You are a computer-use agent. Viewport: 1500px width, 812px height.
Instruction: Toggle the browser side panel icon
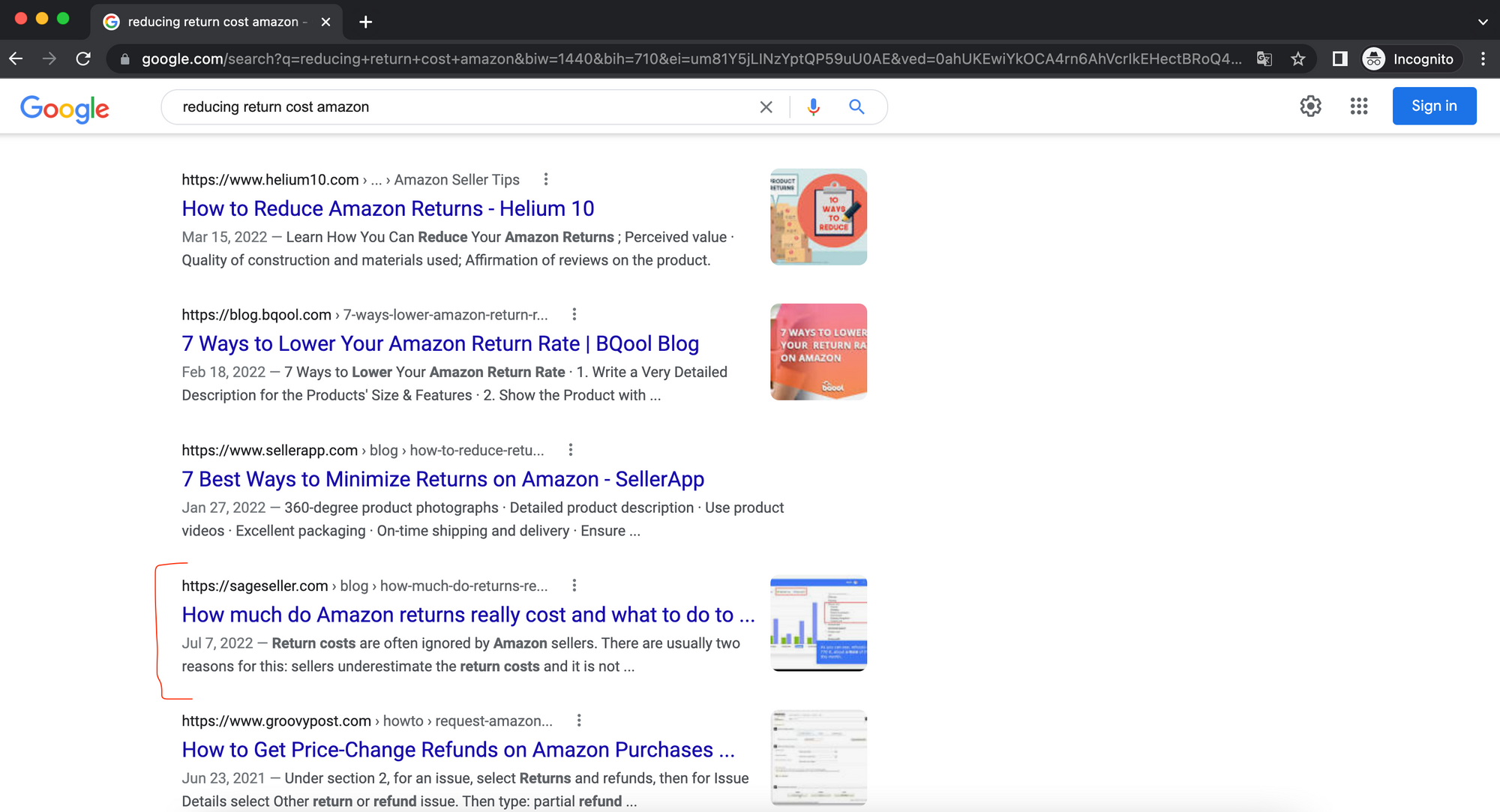click(x=1339, y=59)
